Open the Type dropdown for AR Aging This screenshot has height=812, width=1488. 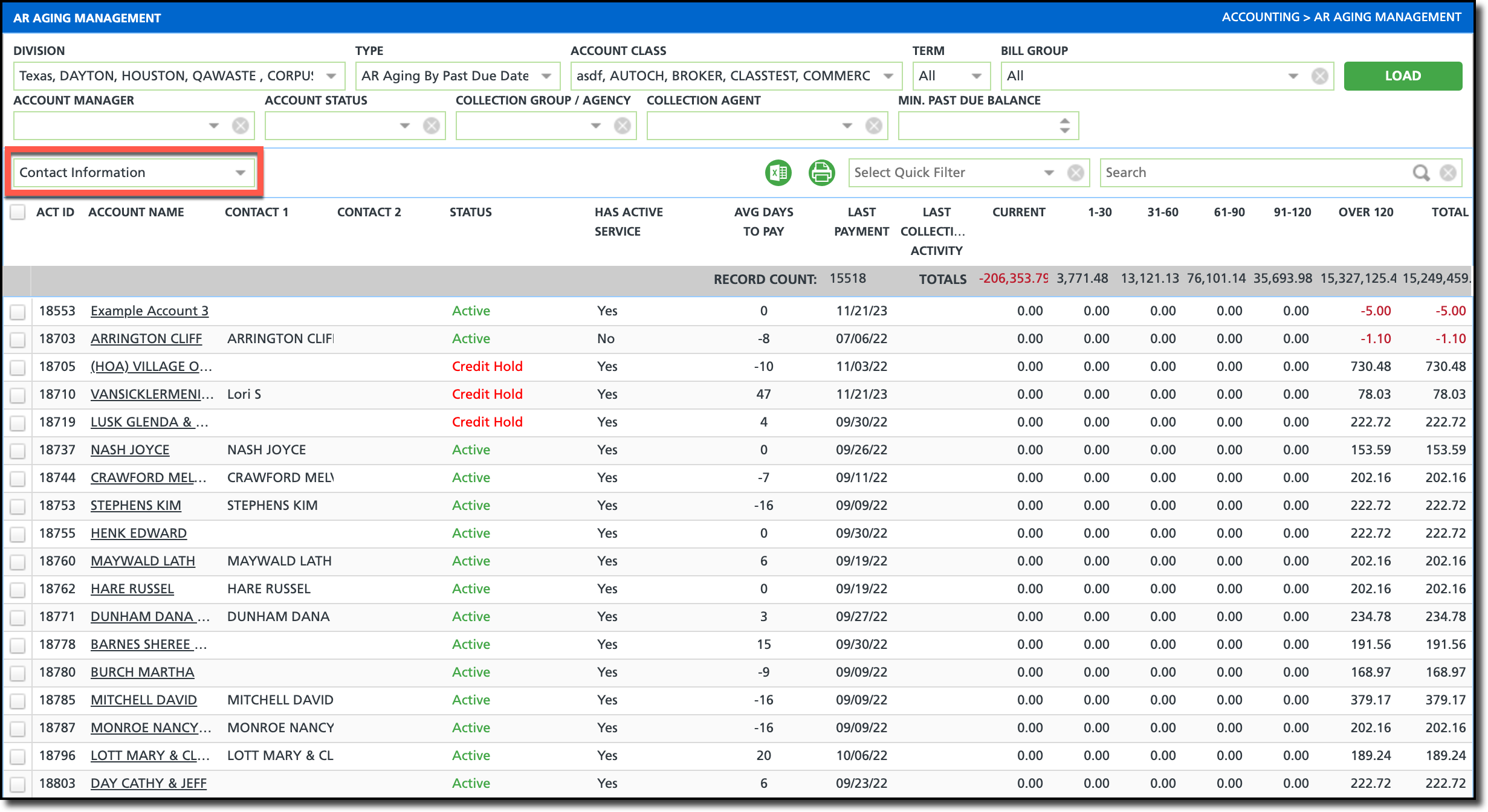click(546, 76)
